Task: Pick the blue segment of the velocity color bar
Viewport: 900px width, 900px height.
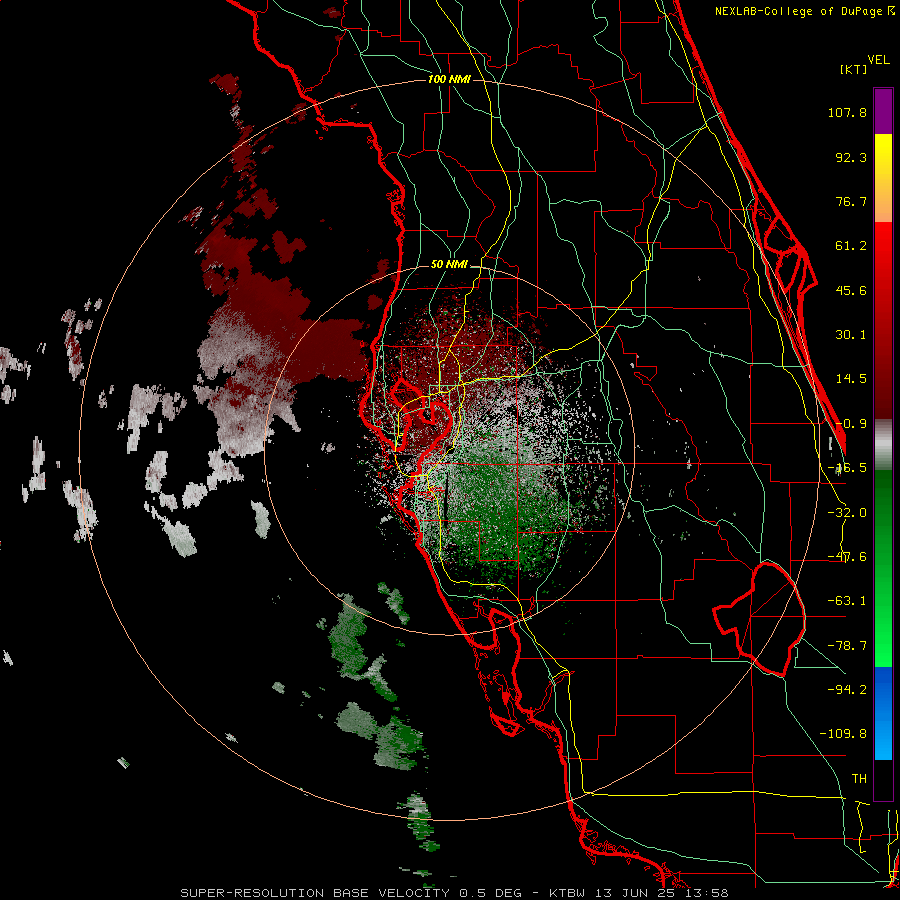Action: [x=883, y=713]
